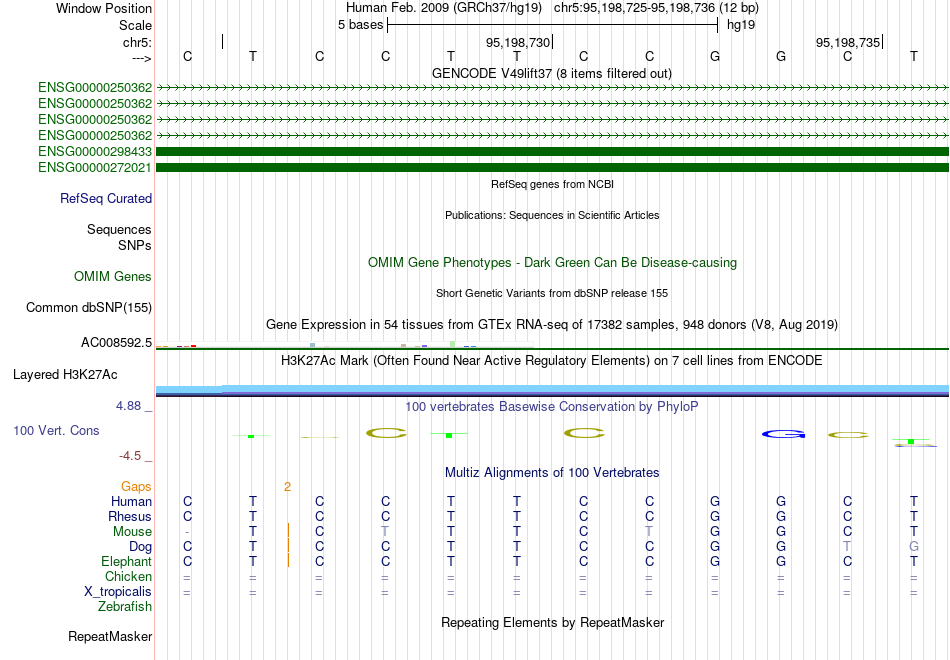Image resolution: width=950 pixels, height=660 pixels.
Task: Click the X_tropicalis species label
Action: [x=118, y=592]
